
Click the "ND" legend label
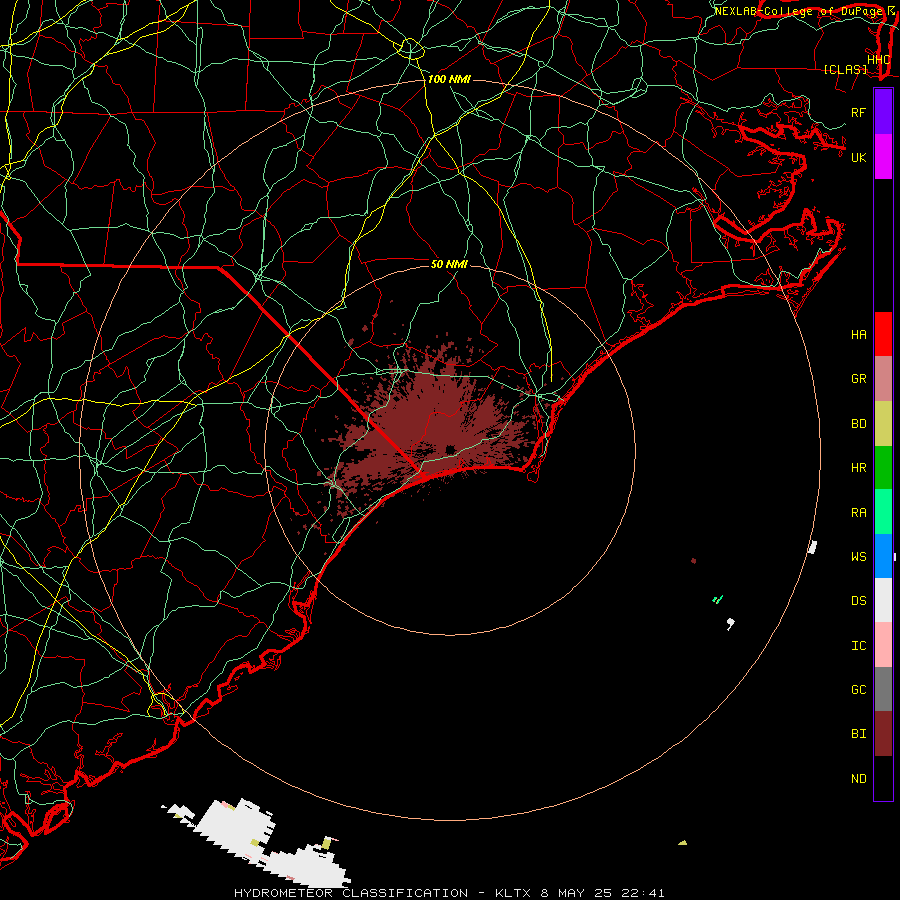[x=858, y=778]
